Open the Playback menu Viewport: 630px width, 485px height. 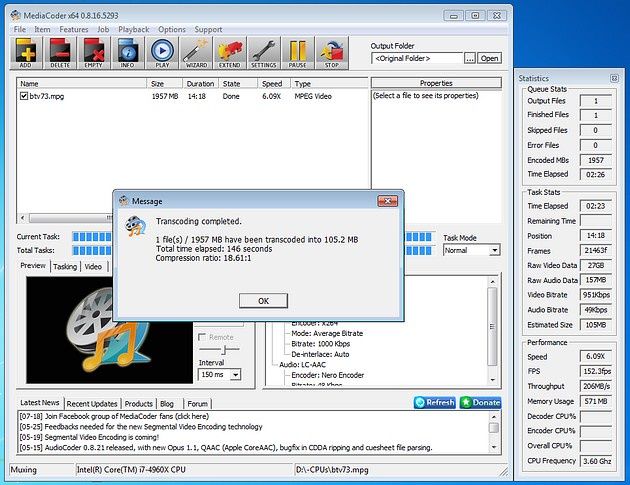click(133, 29)
